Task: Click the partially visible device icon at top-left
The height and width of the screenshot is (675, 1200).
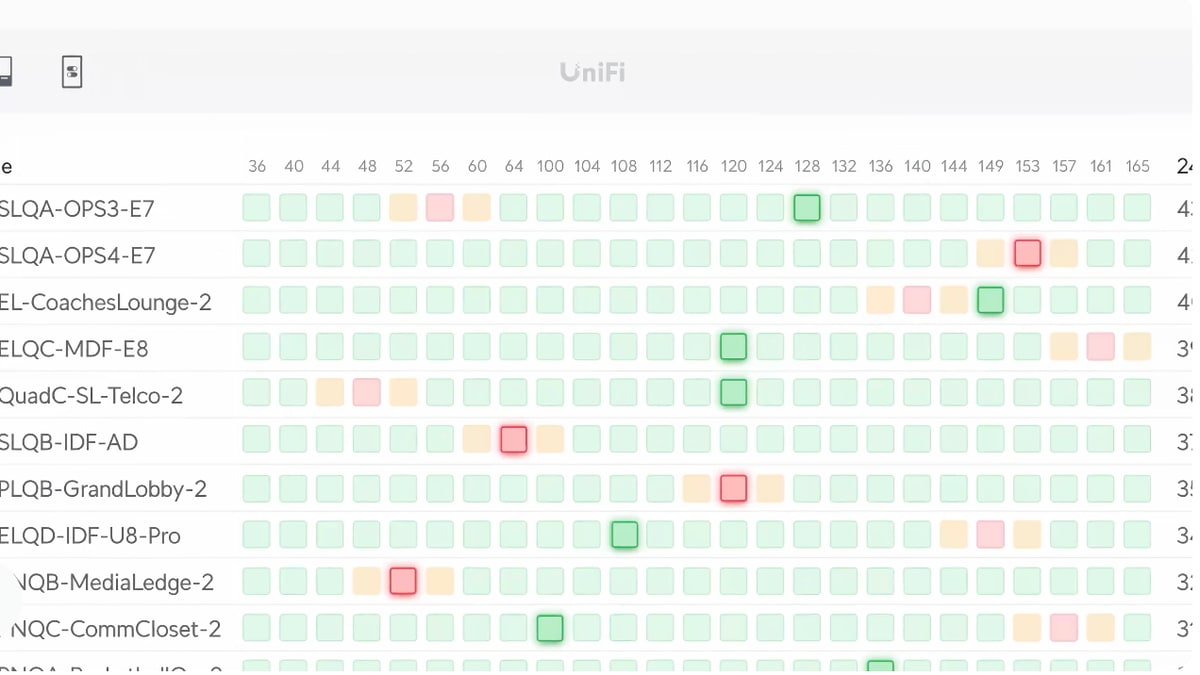Action: pyautogui.click(x=5, y=72)
